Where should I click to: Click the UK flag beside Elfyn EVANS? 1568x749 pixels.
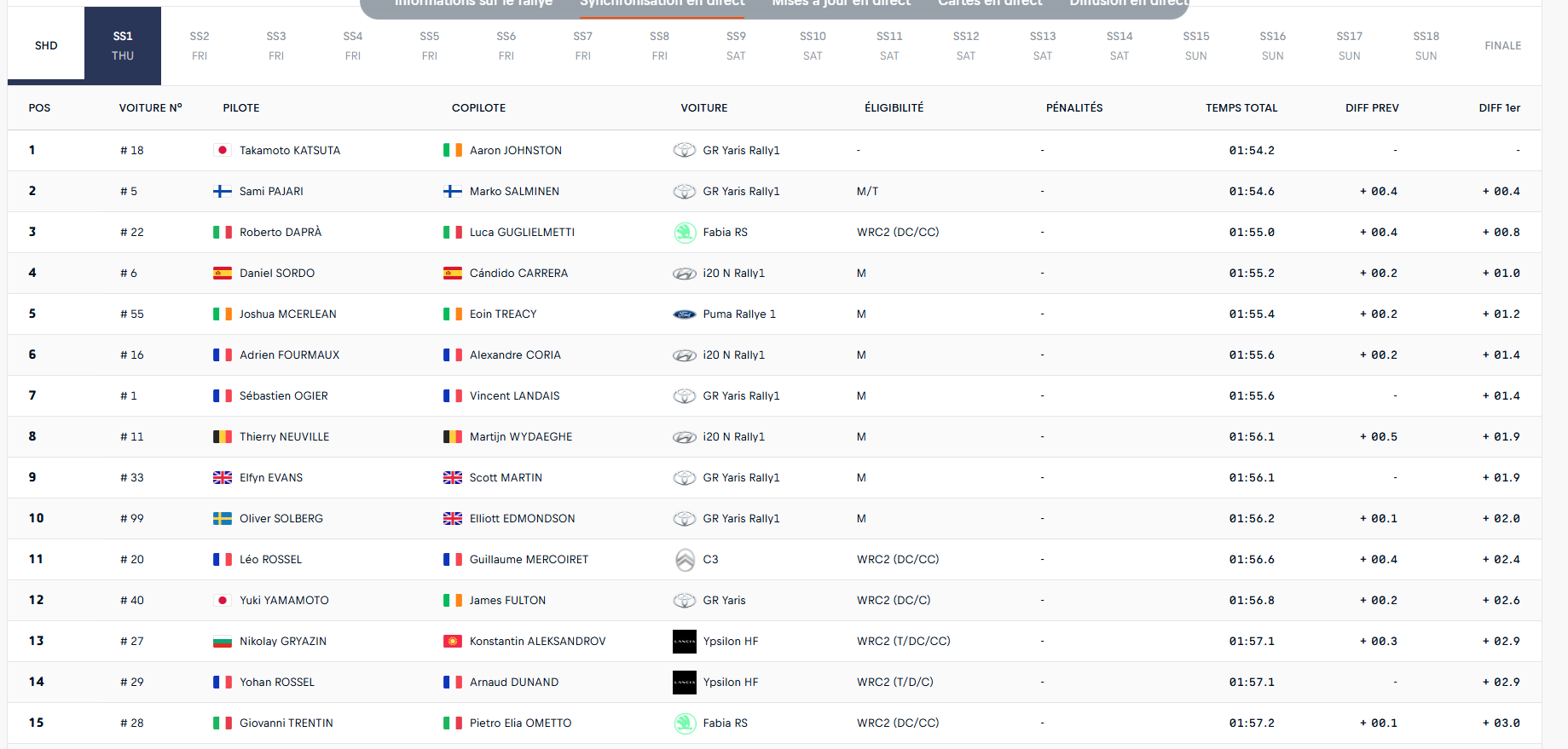(x=223, y=477)
